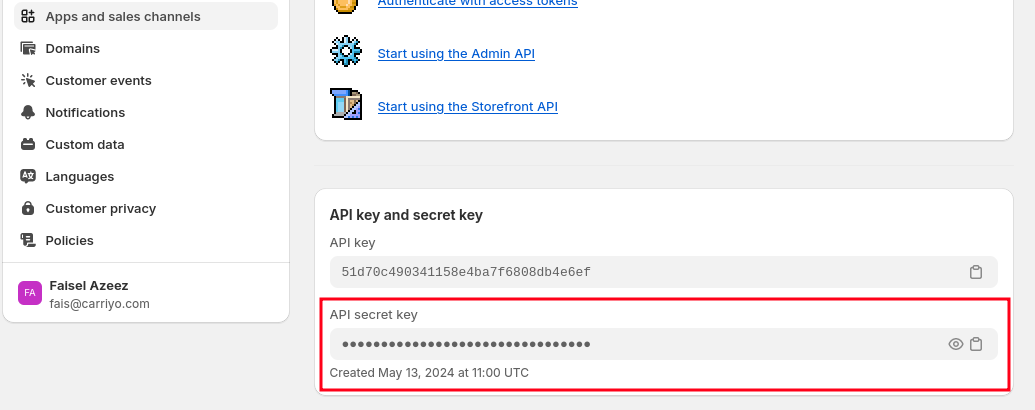Open Start using the Admin API link

coord(456,53)
